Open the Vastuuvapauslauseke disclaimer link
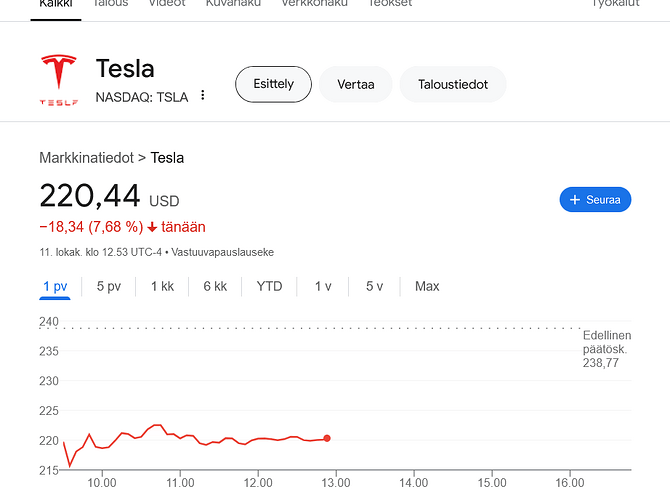Image resolution: width=670 pixels, height=500 pixels. [x=223, y=252]
